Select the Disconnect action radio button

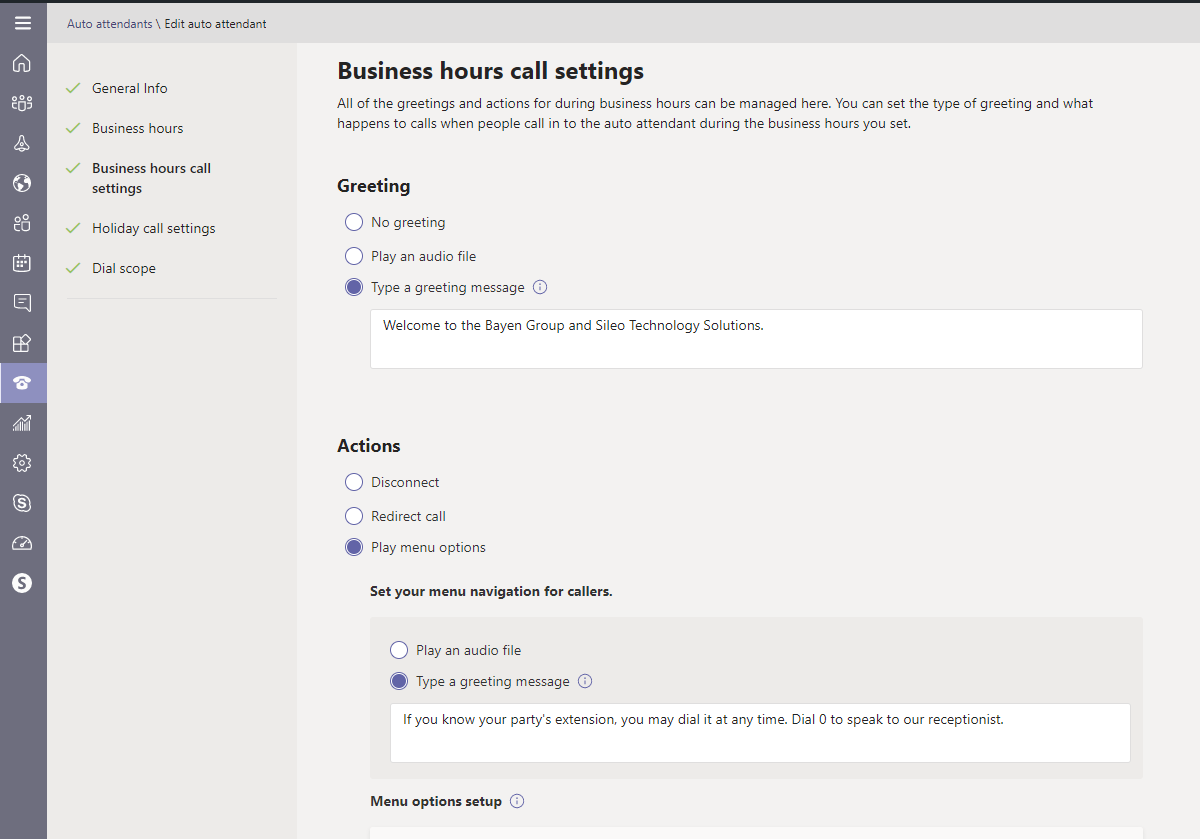354,482
